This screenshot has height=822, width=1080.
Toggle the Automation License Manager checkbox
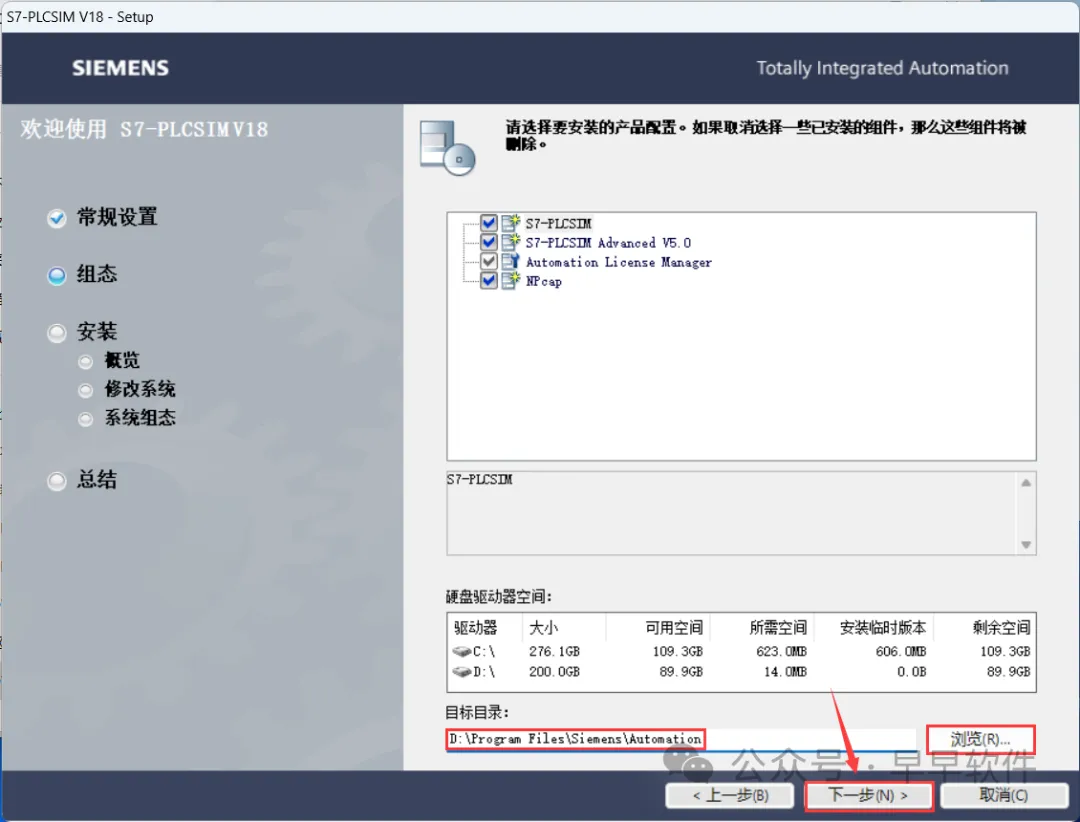488,261
